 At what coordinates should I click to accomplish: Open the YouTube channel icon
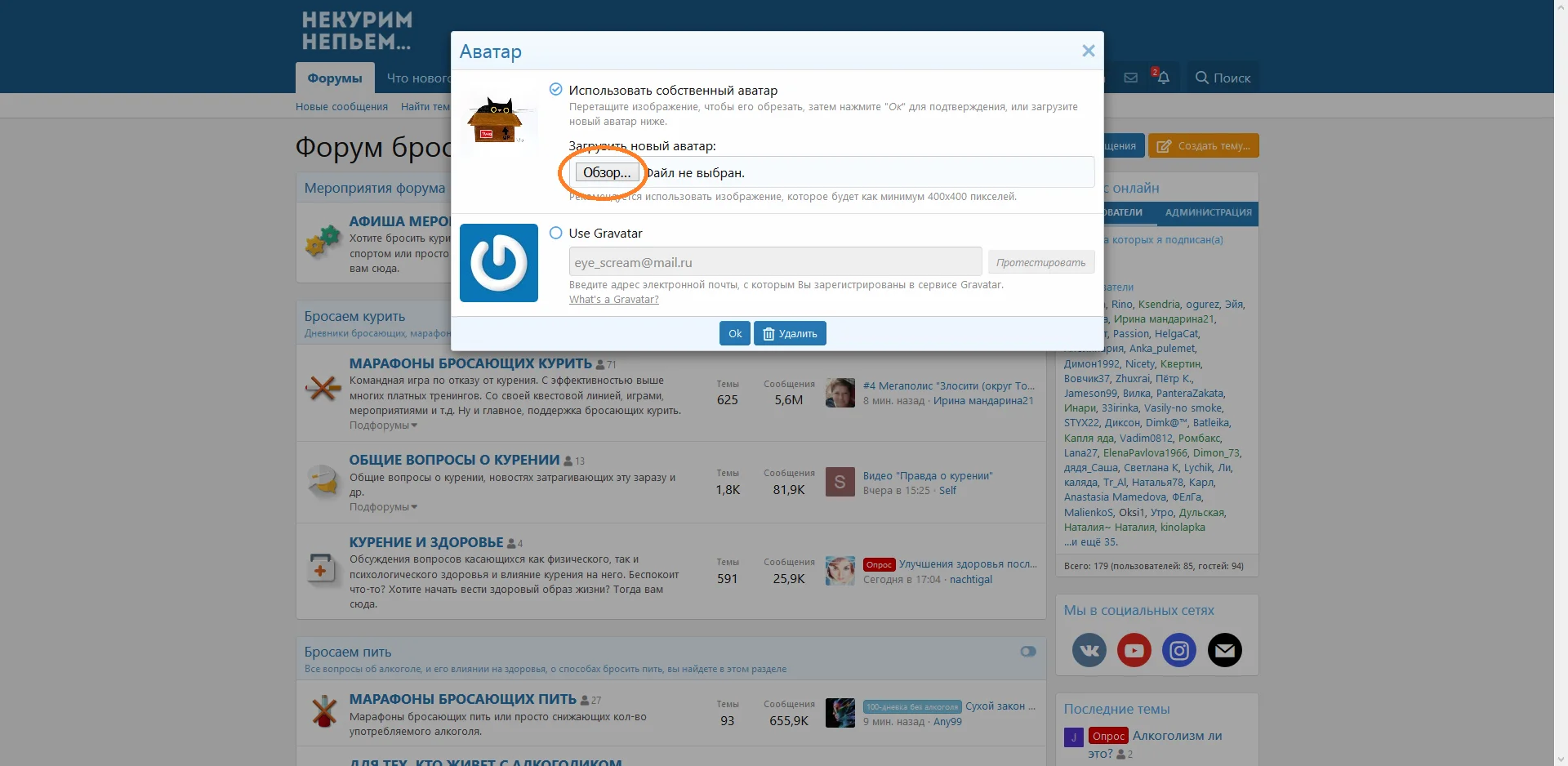[x=1134, y=650]
